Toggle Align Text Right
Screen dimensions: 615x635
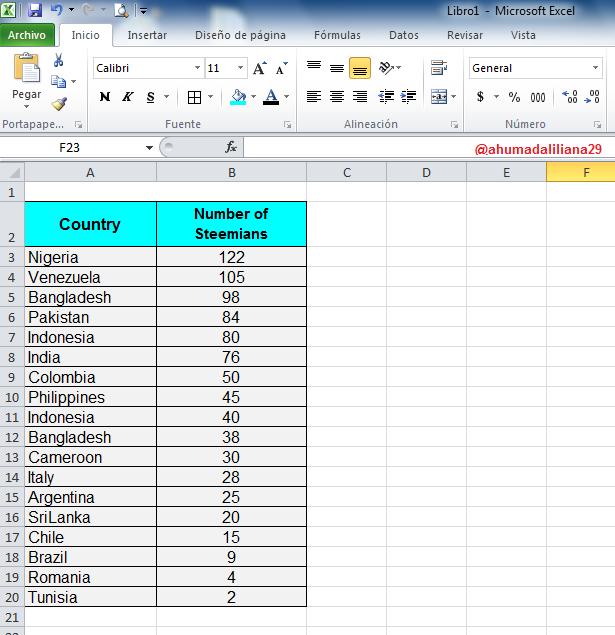pyautogui.click(x=360, y=97)
